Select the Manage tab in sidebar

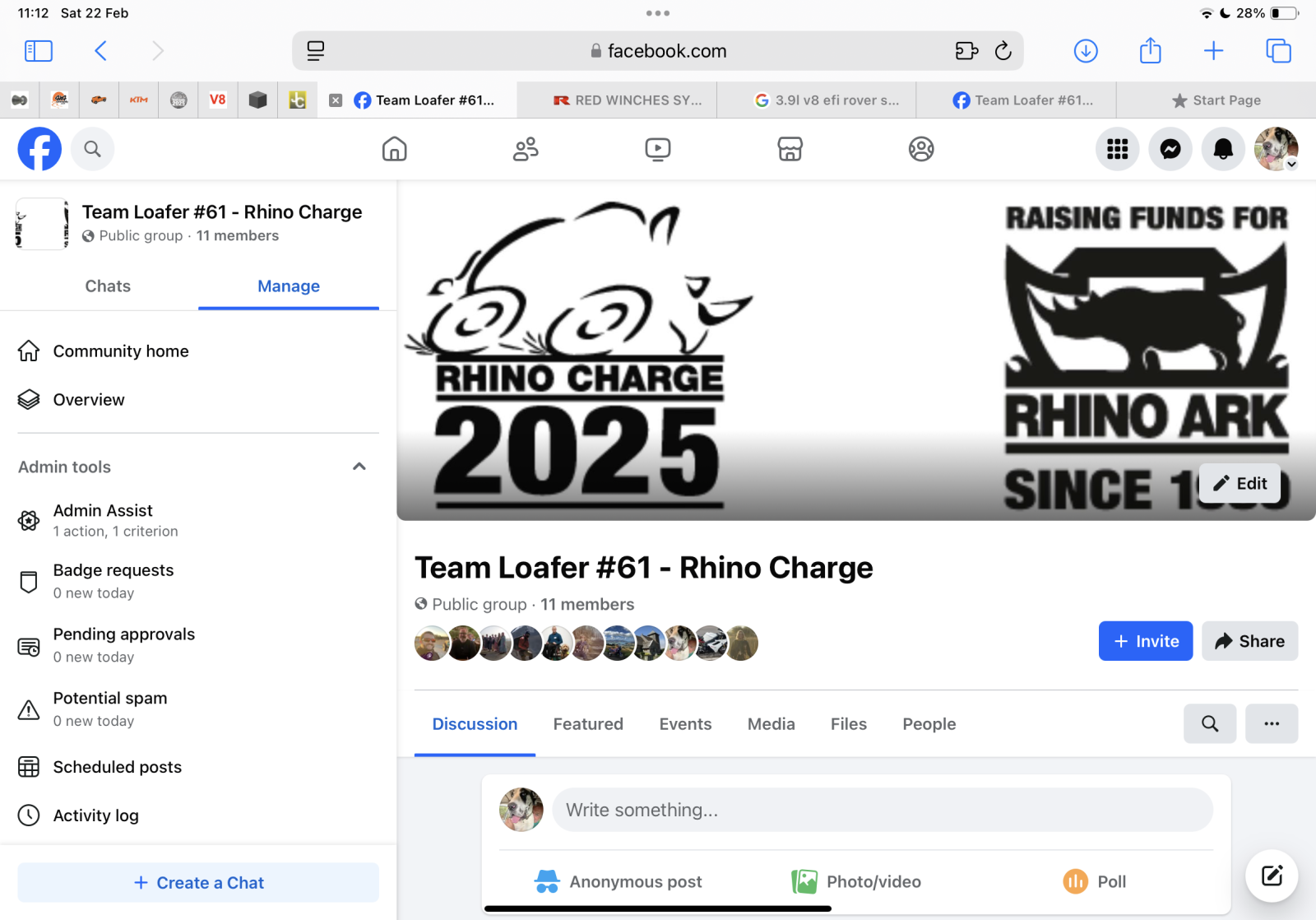[x=289, y=286]
